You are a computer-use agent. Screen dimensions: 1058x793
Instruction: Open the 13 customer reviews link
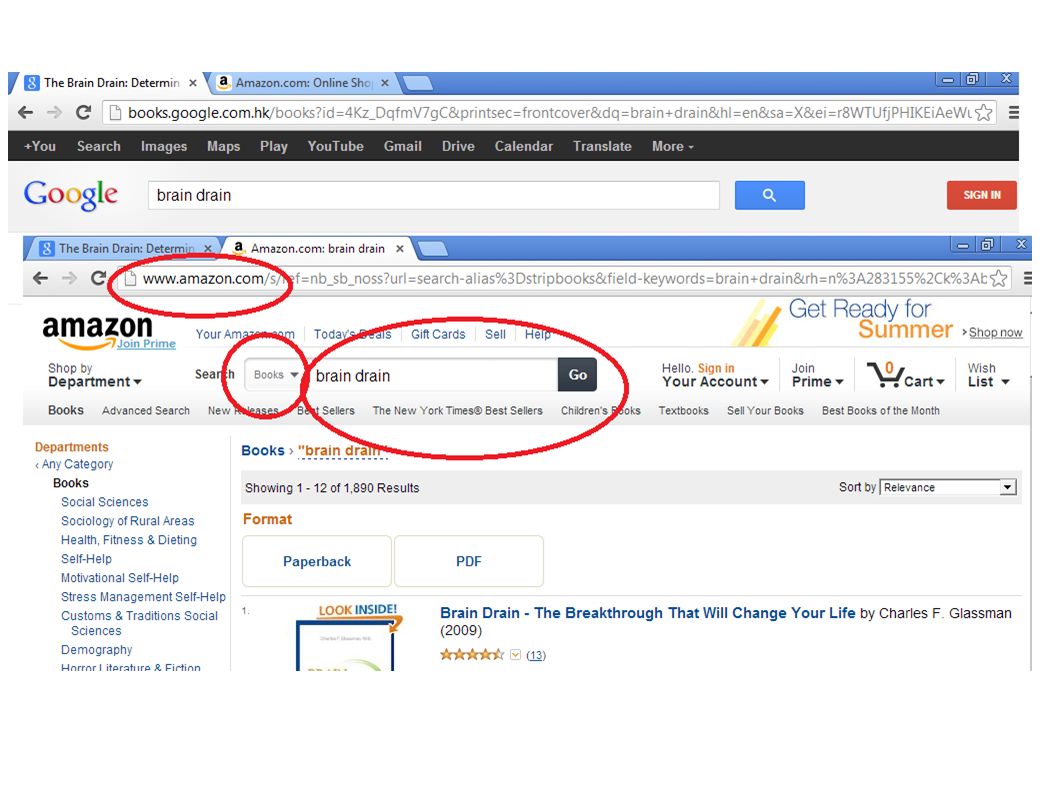536,655
